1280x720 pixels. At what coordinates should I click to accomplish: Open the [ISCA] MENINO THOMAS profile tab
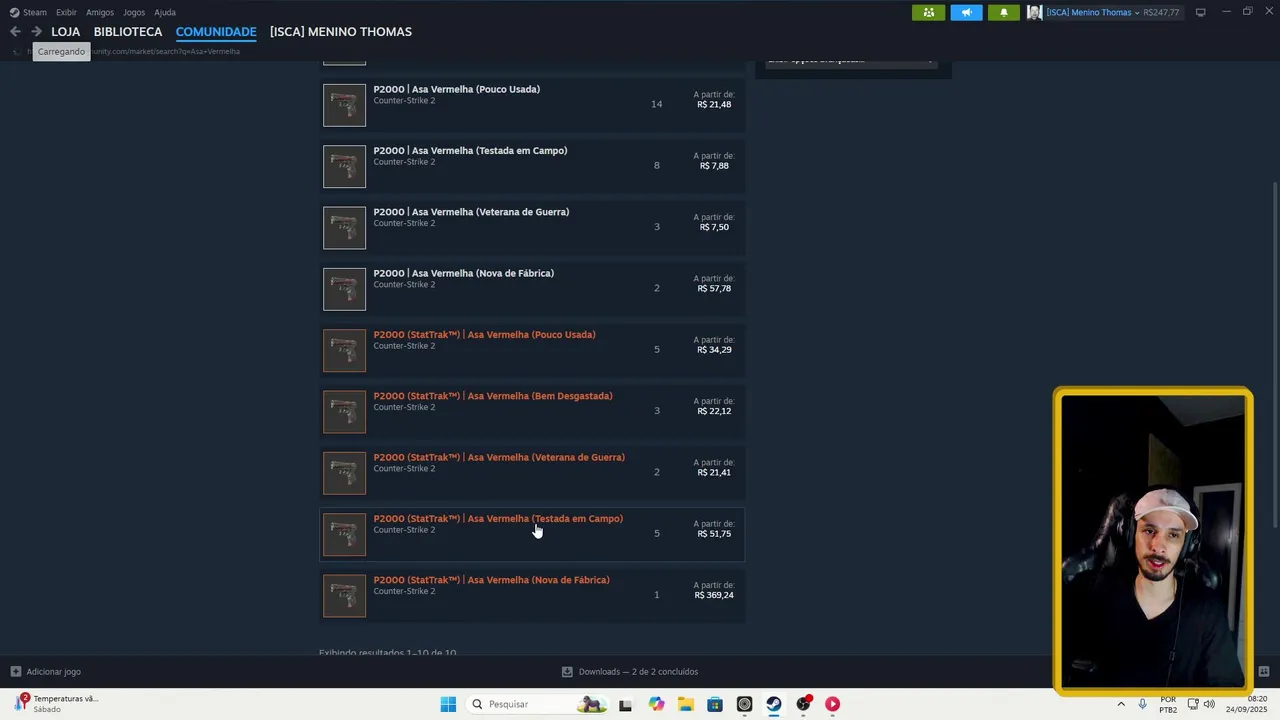click(341, 32)
